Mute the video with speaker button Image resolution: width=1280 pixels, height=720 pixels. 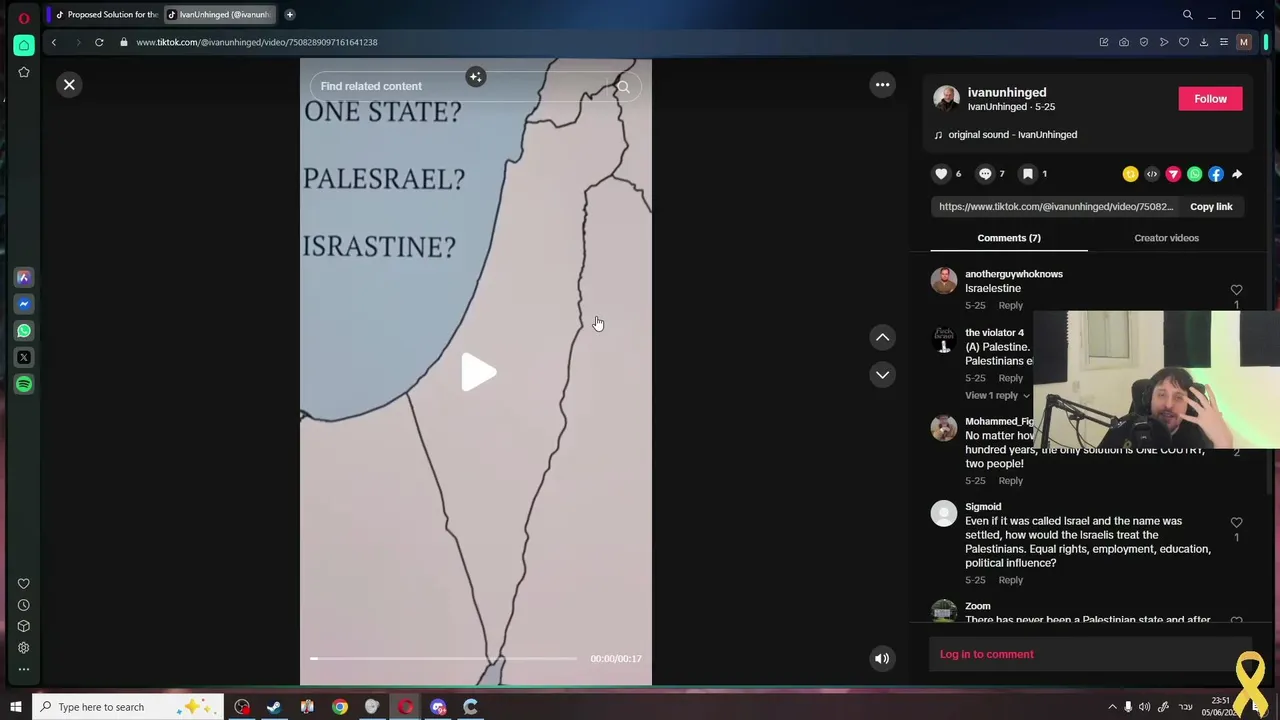(882, 658)
